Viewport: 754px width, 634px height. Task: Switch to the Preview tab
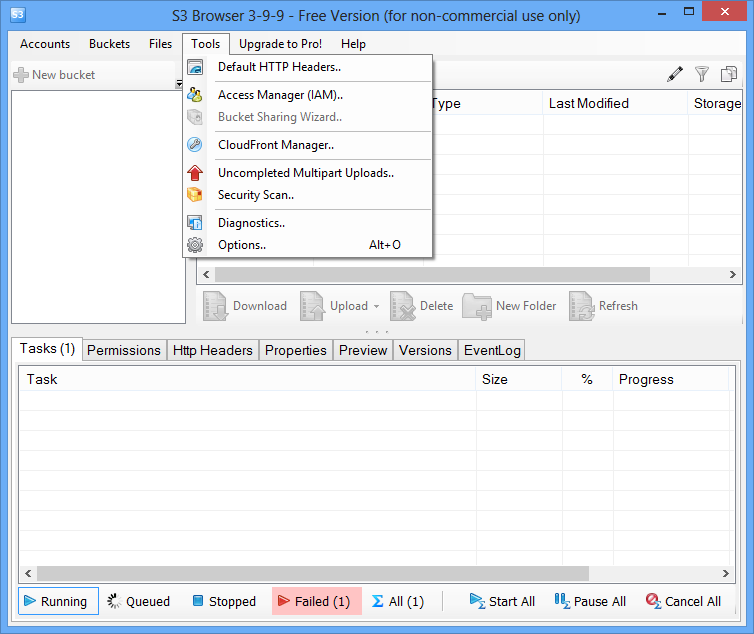pyautogui.click(x=363, y=350)
